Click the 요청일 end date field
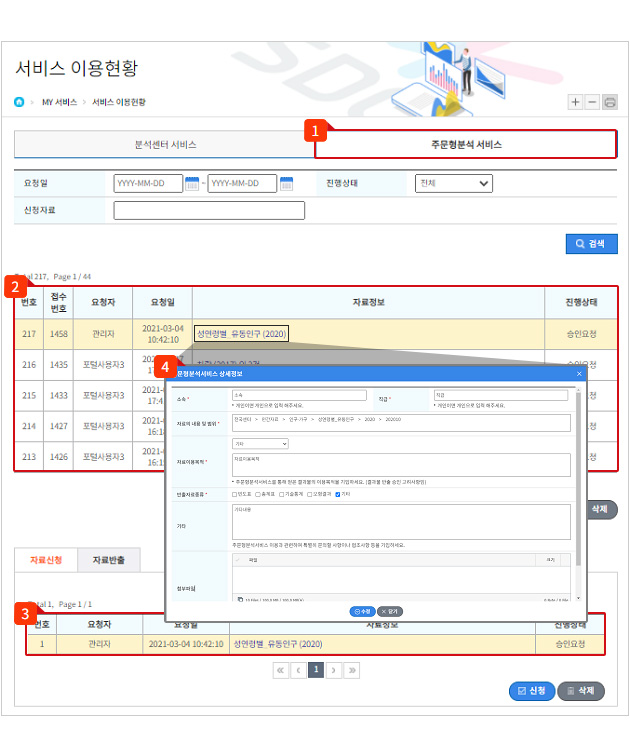Screen dimensions: 630x750 tap(242, 183)
